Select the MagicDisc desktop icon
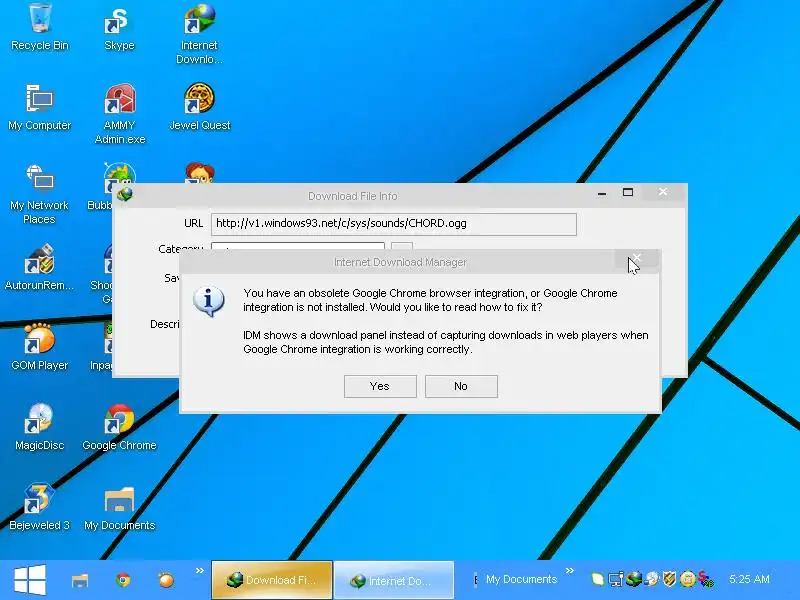Image resolution: width=800 pixels, height=600 pixels. pyautogui.click(x=39, y=427)
